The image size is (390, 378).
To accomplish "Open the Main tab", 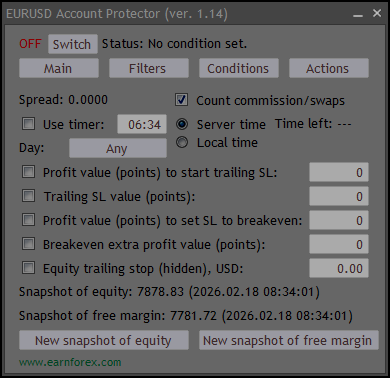I will coord(59,68).
